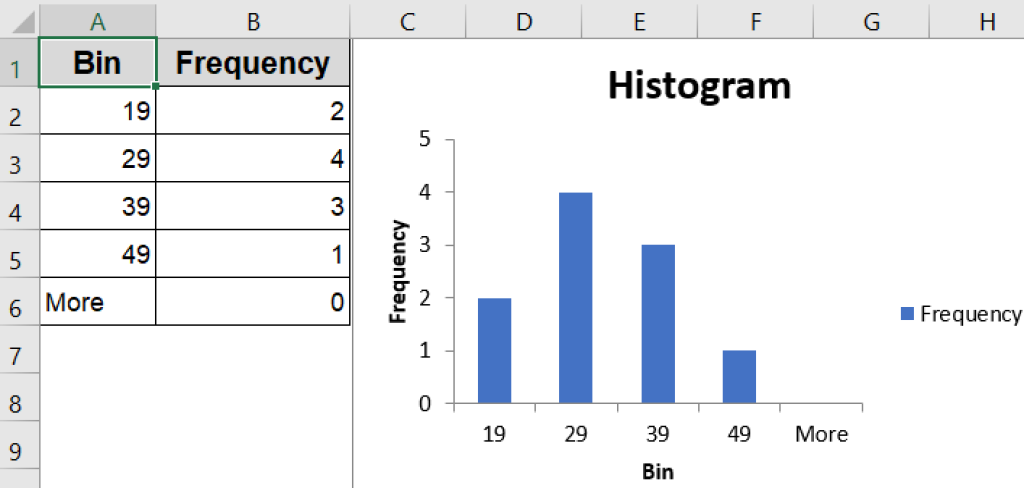Select column C header
This screenshot has height=488, width=1024.
408,22
